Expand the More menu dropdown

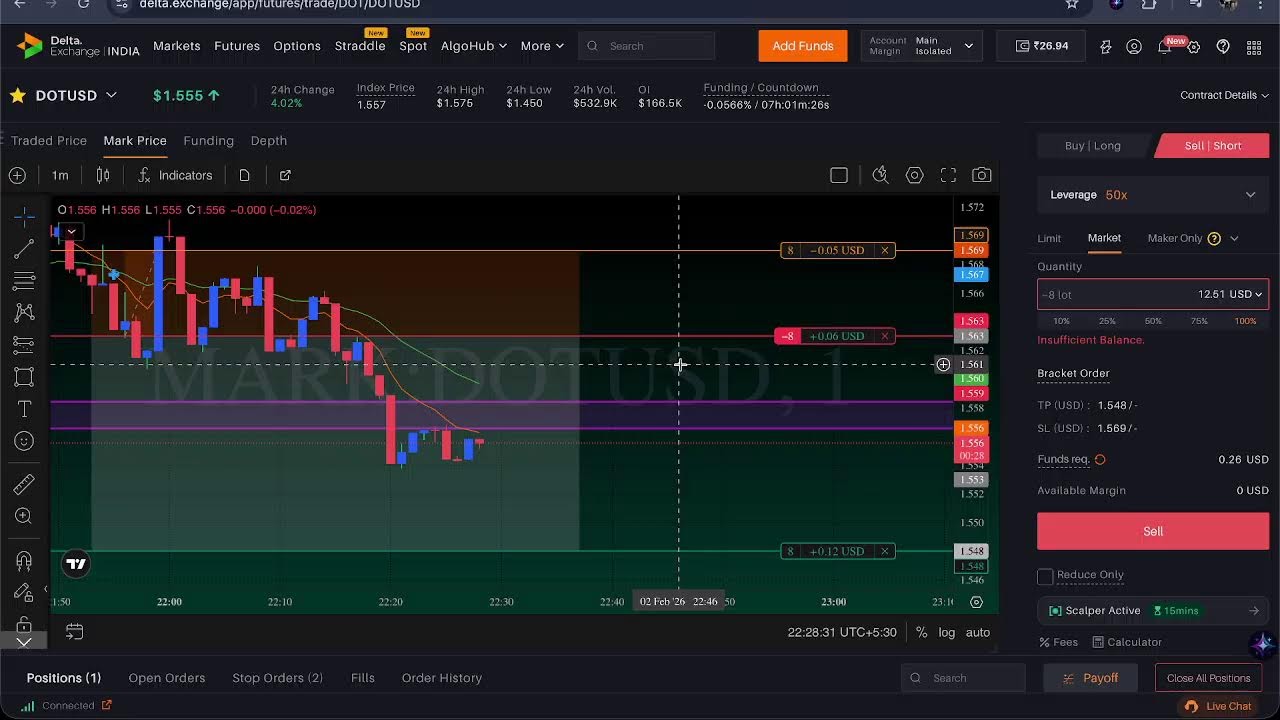[542, 46]
